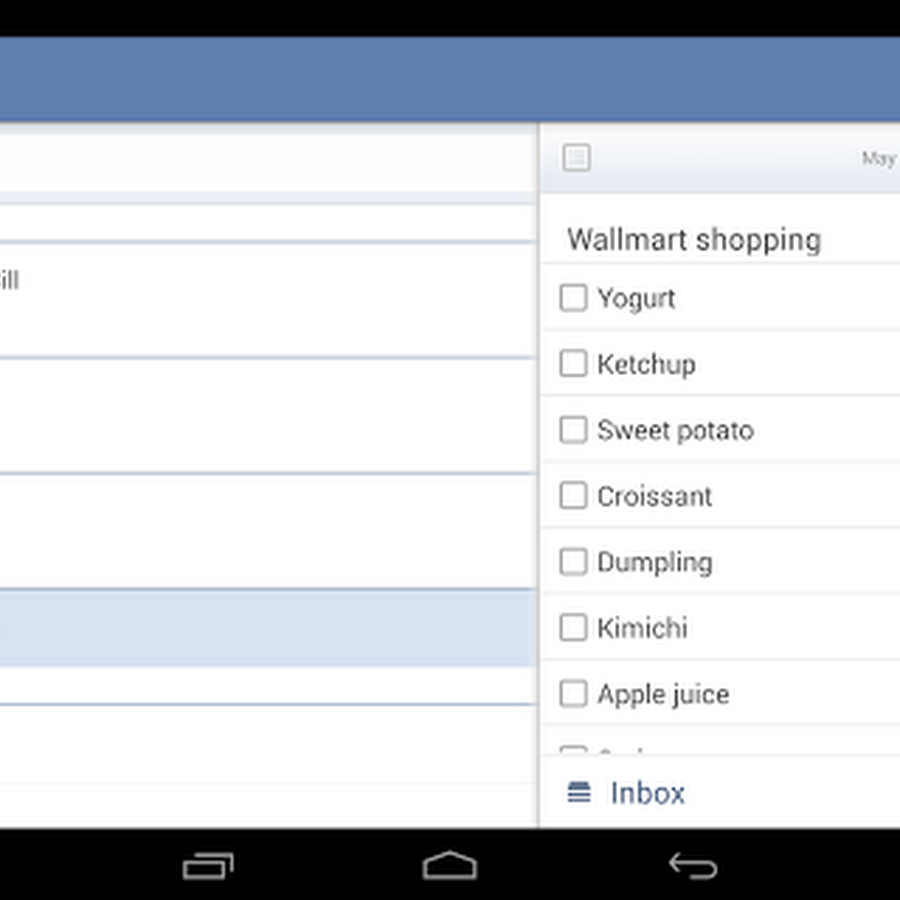This screenshot has height=900, width=900.
Task: Tick the Sweet potato checkbox
Action: 573,430
